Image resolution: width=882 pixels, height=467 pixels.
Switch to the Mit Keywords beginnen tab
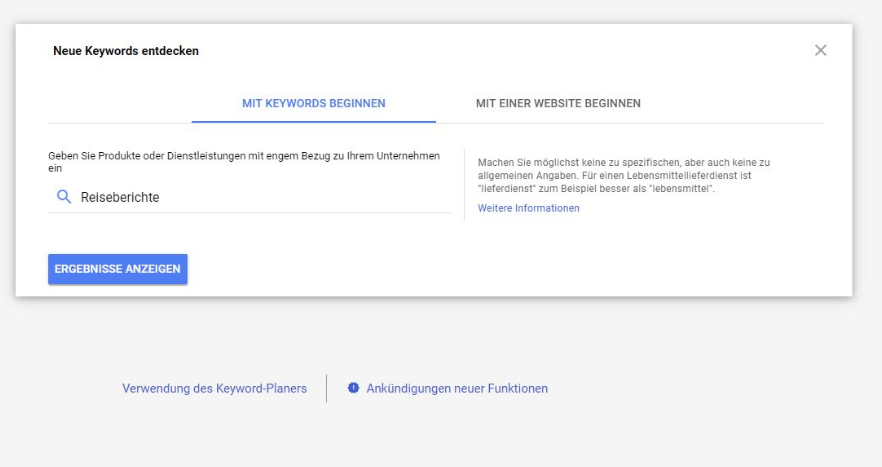tap(313, 103)
